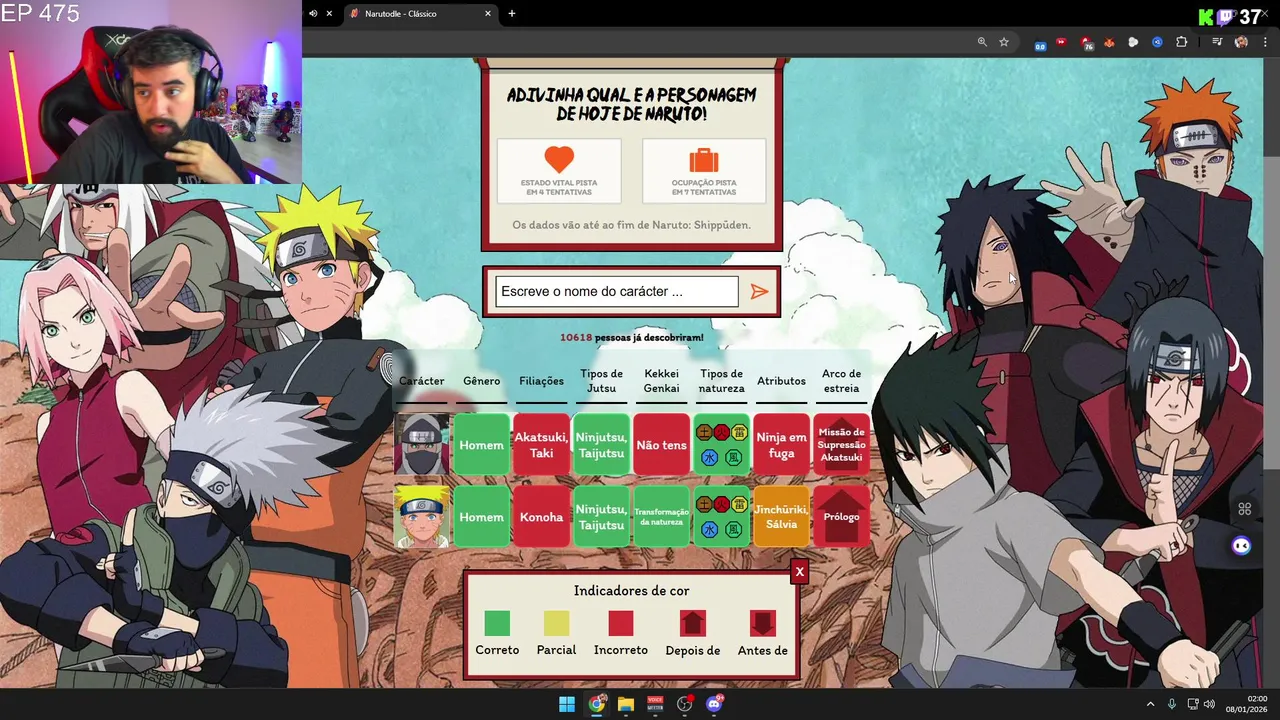Click the yellow 'Parcial' color swatch
The image size is (1280, 720).
coord(556,623)
